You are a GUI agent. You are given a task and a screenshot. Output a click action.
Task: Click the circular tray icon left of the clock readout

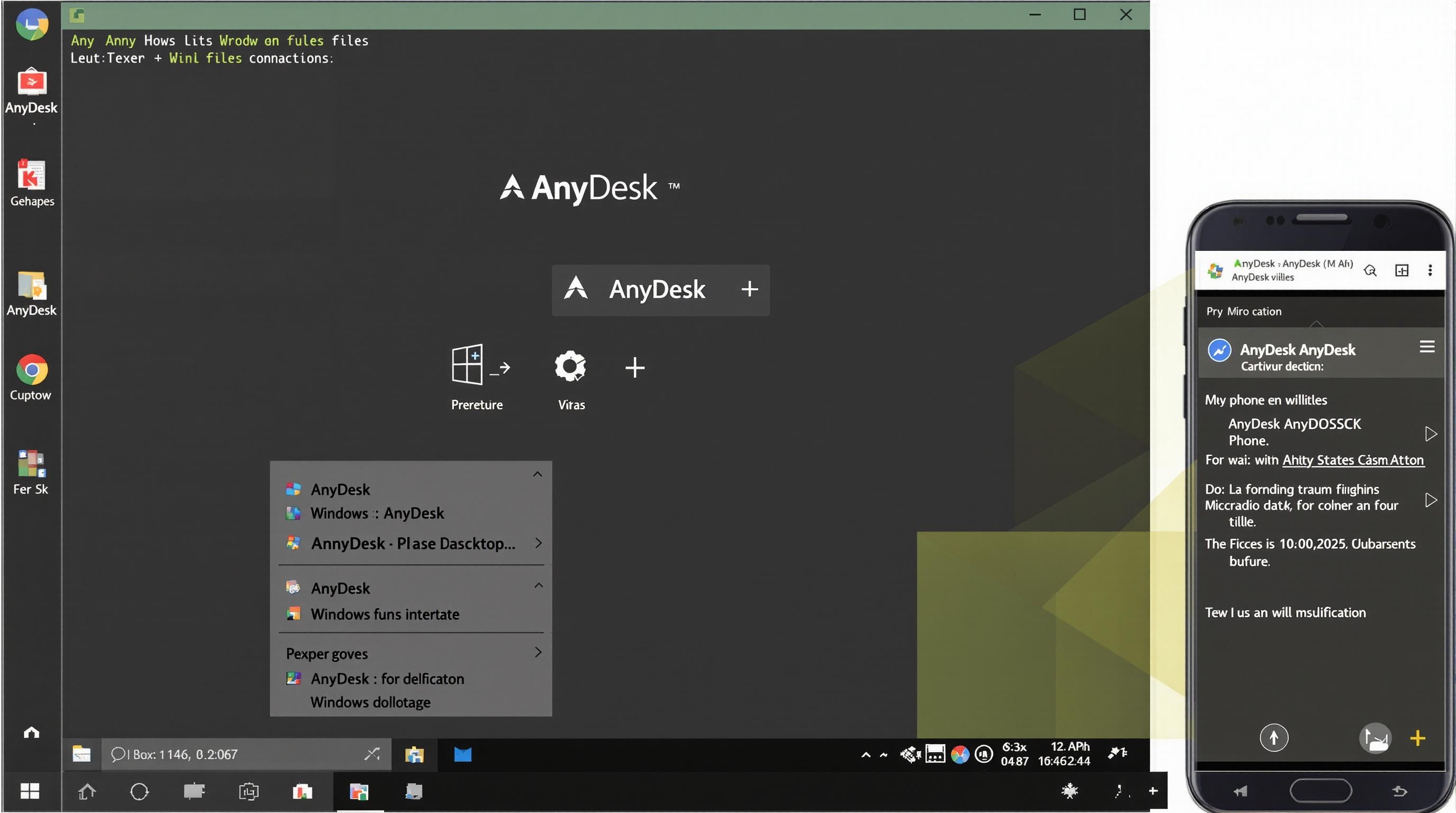(x=984, y=754)
